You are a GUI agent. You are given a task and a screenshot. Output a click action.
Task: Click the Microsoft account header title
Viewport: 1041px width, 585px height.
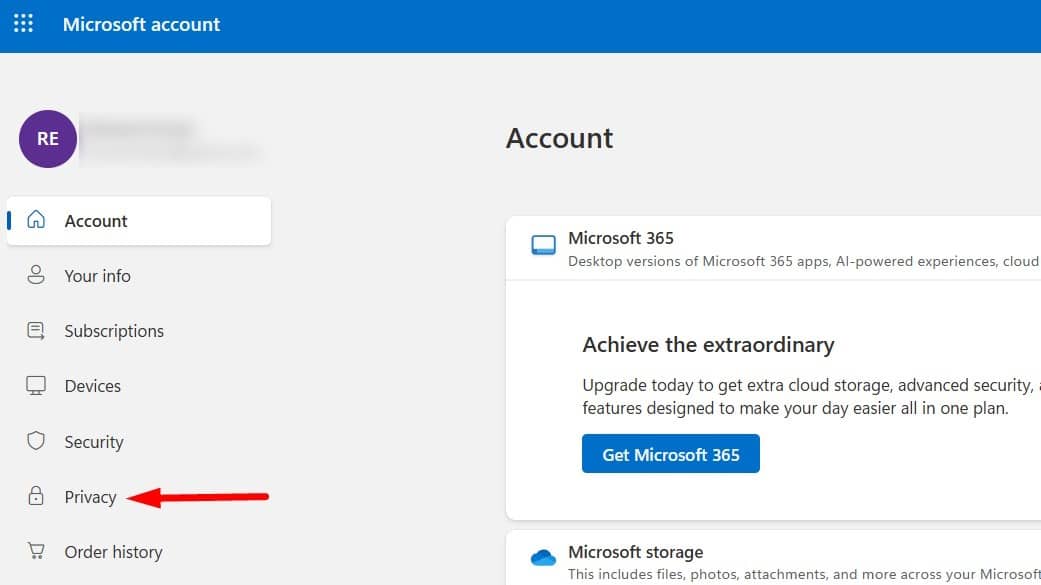[x=141, y=25]
